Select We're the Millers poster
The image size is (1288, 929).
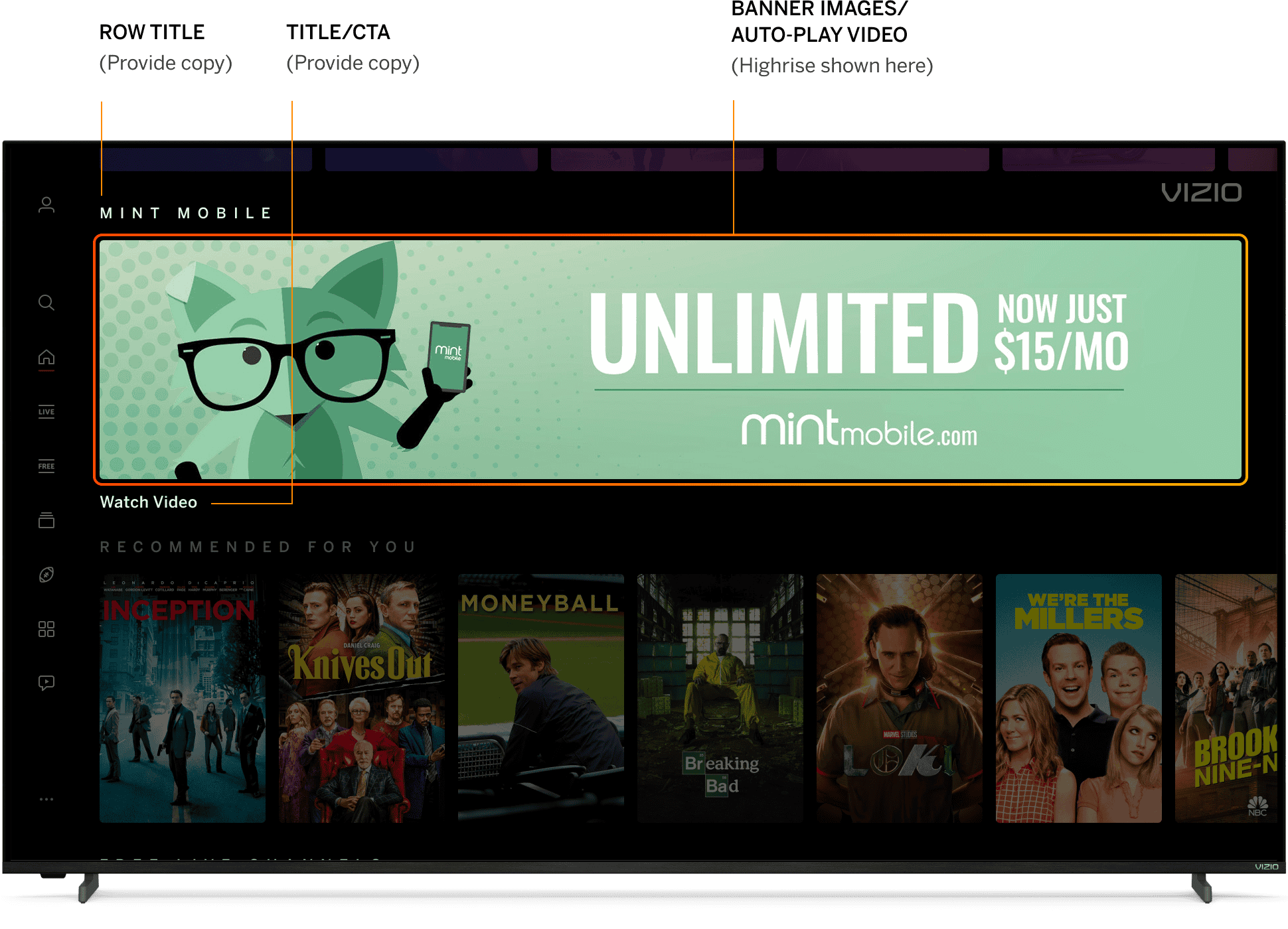click(x=1079, y=698)
